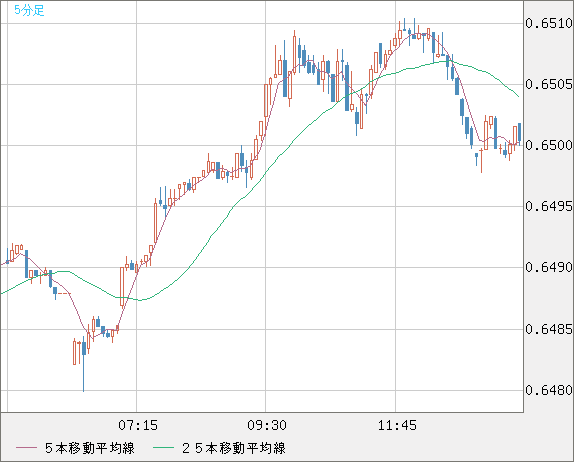Viewport: 574px width, 462px height.
Task: Click the 09:30 time axis label
Action: pos(267,425)
